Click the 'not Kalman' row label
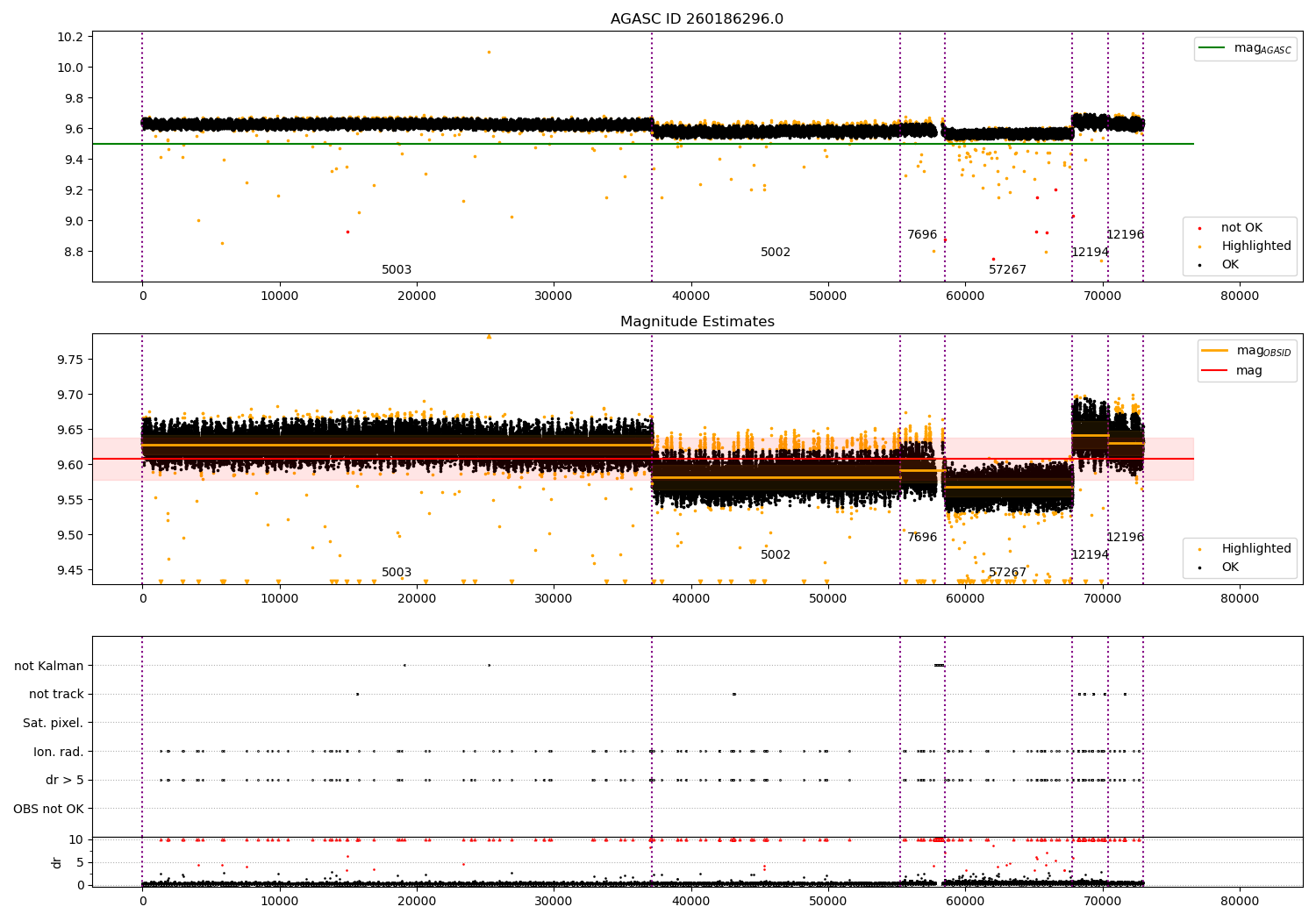Viewport: 1316px width, 921px height. pos(49,667)
